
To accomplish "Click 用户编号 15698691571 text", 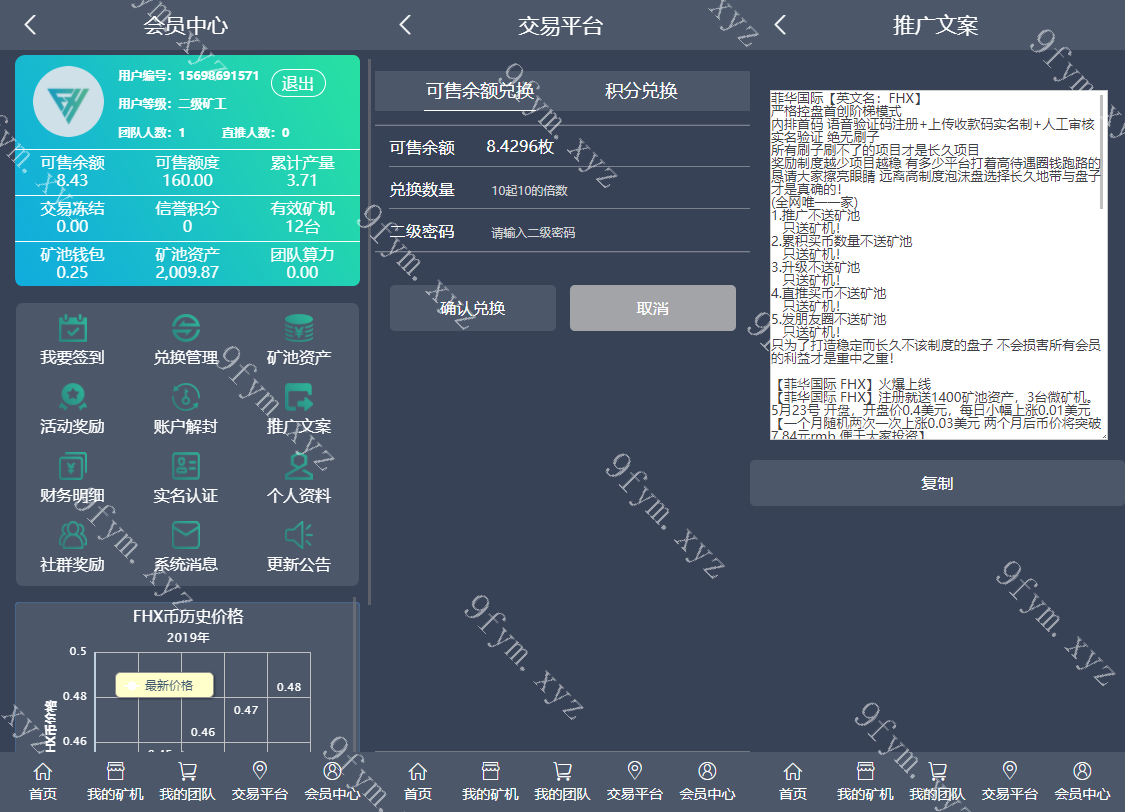I will tap(189, 75).
